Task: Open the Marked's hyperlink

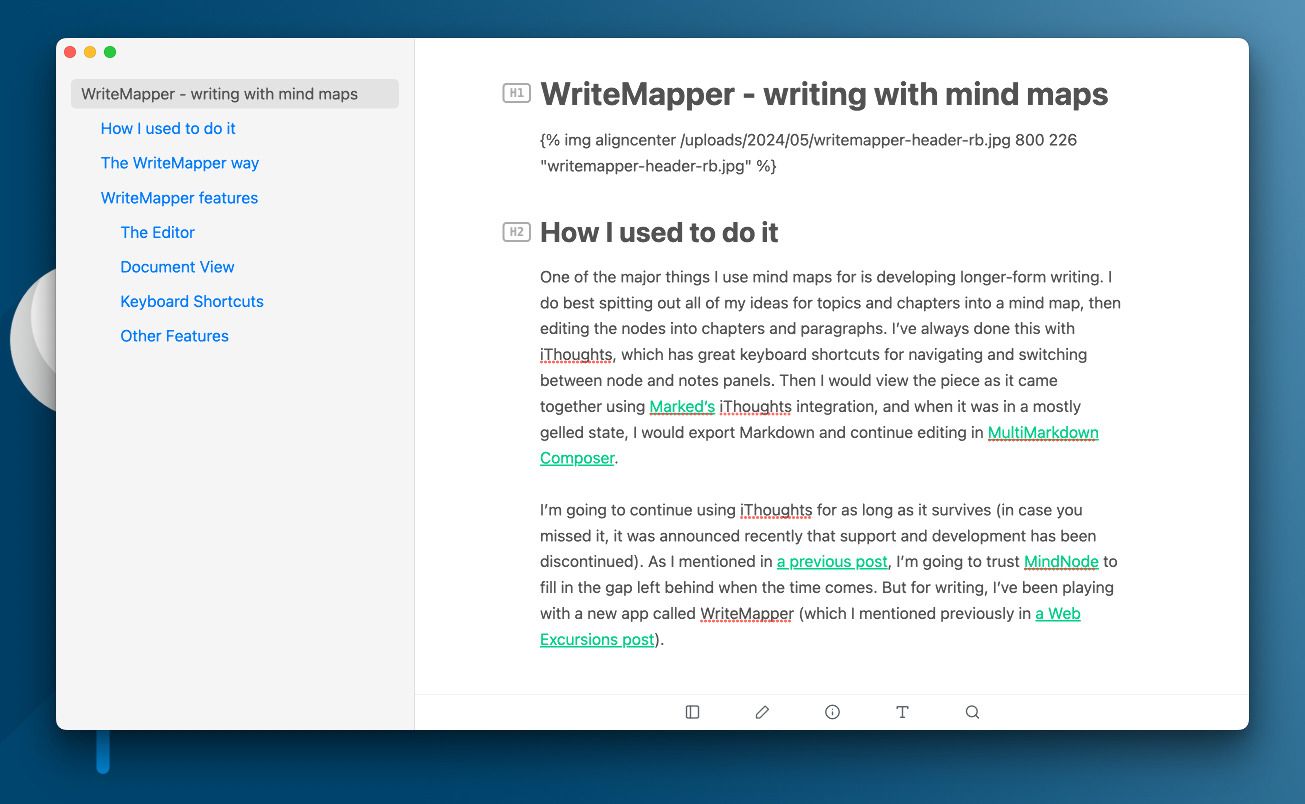Action: point(681,406)
